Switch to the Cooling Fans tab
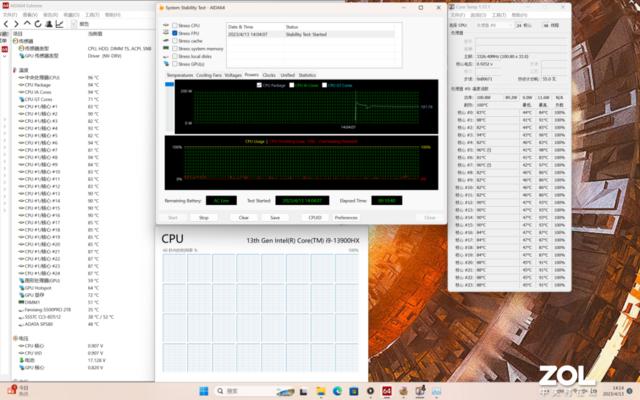This screenshot has width=640, height=400. [209, 75]
